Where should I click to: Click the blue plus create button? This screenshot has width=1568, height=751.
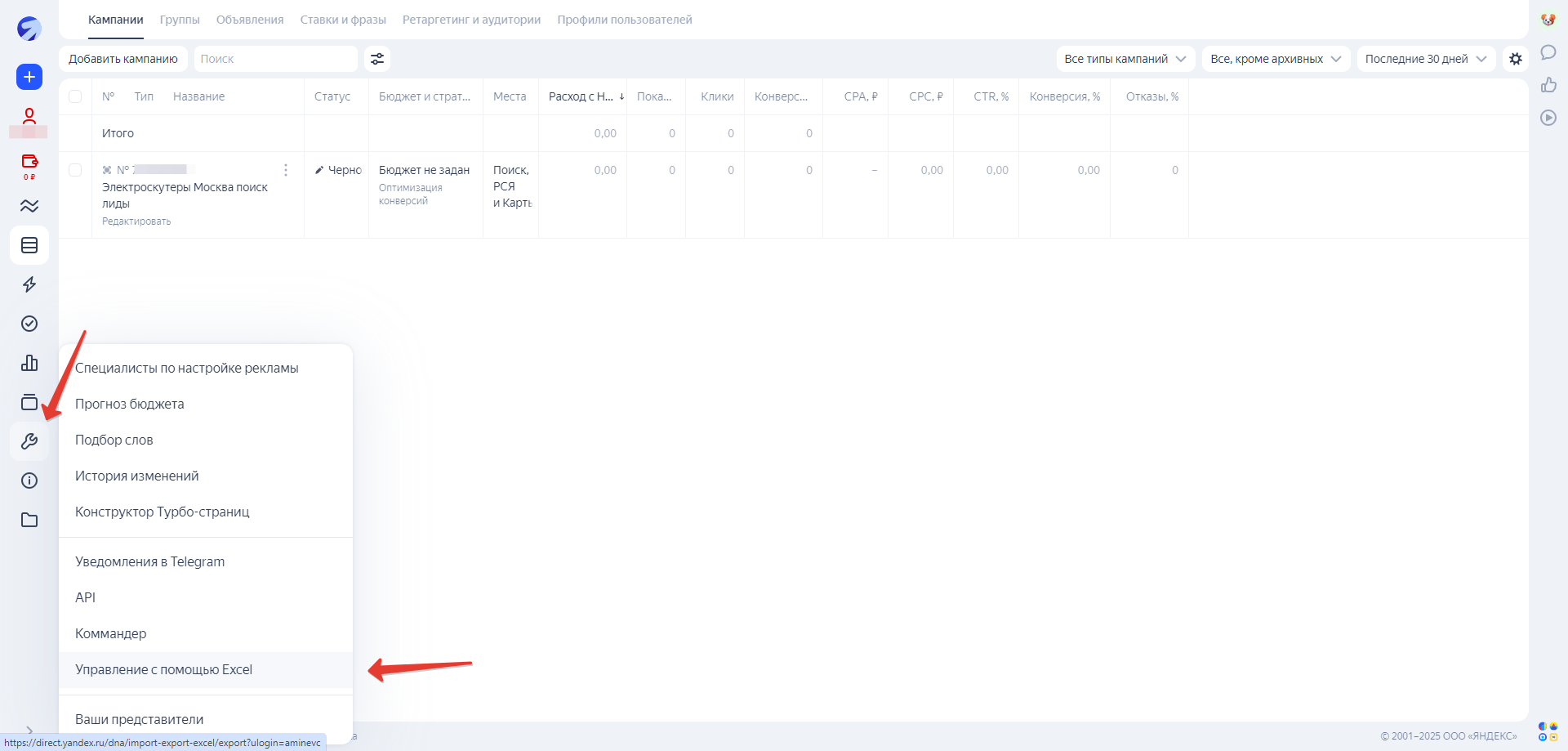29,77
